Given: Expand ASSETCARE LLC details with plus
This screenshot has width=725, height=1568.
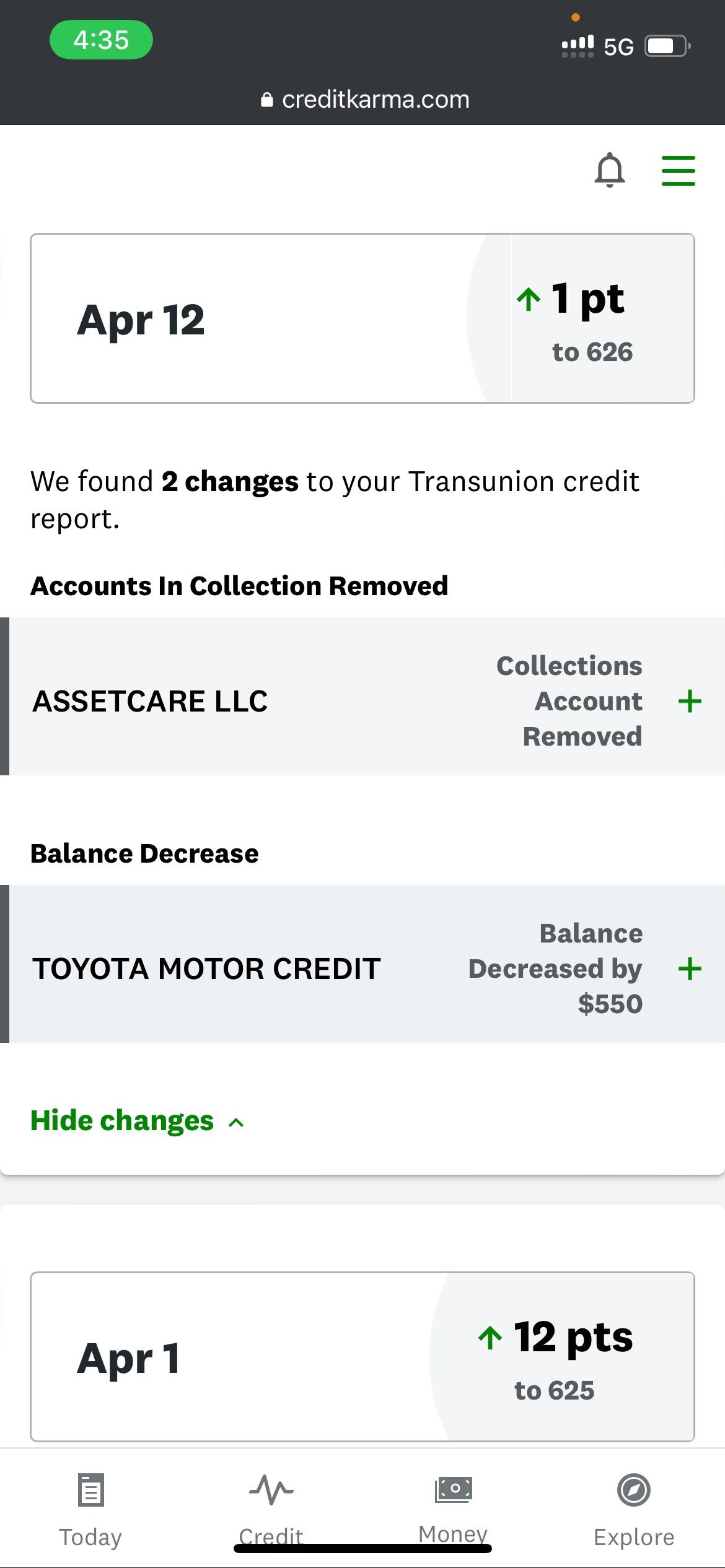Looking at the screenshot, I should 690,701.
